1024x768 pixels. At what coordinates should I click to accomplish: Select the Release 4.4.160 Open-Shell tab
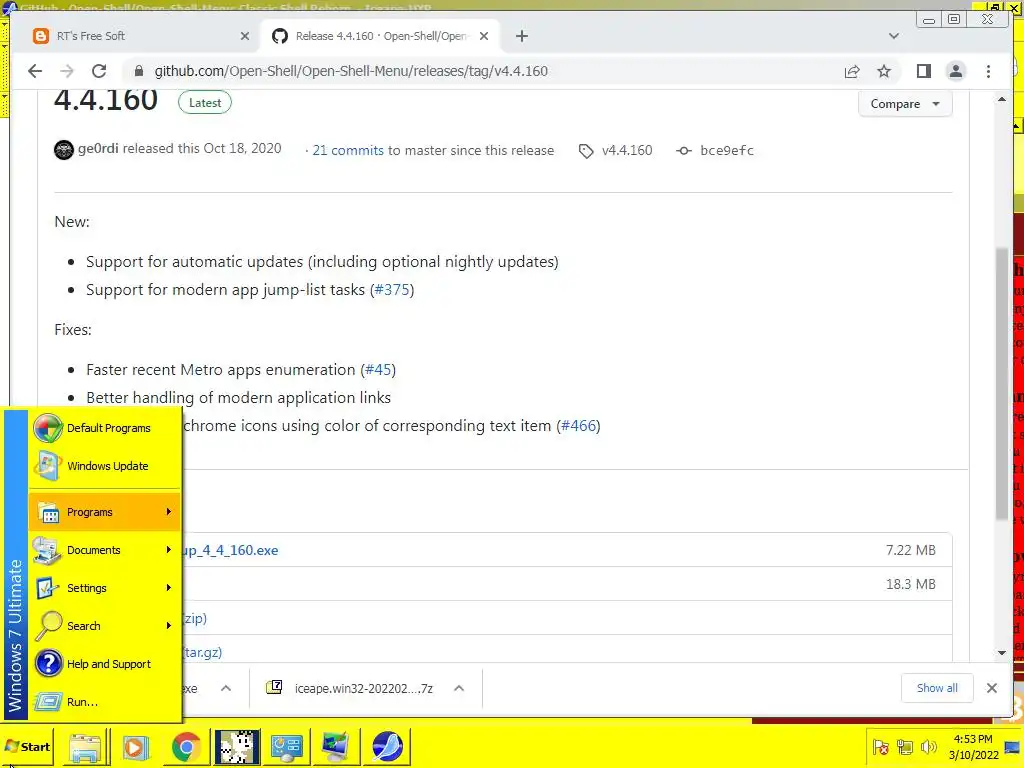(380, 36)
